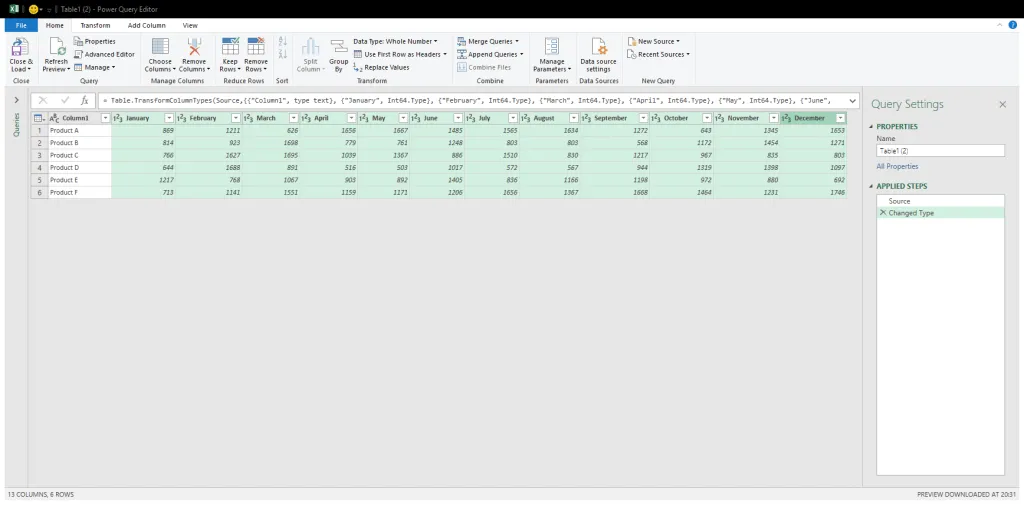The height and width of the screenshot is (505, 1024).
Task: Click the query Name input field
Action: (x=940, y=150)
